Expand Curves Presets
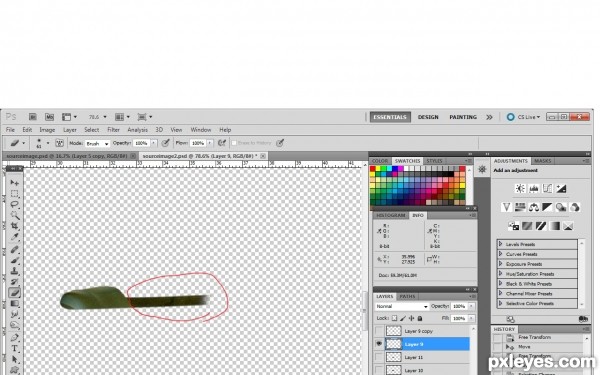The height and width of the screenshot is (375, 600). (500, 254)
